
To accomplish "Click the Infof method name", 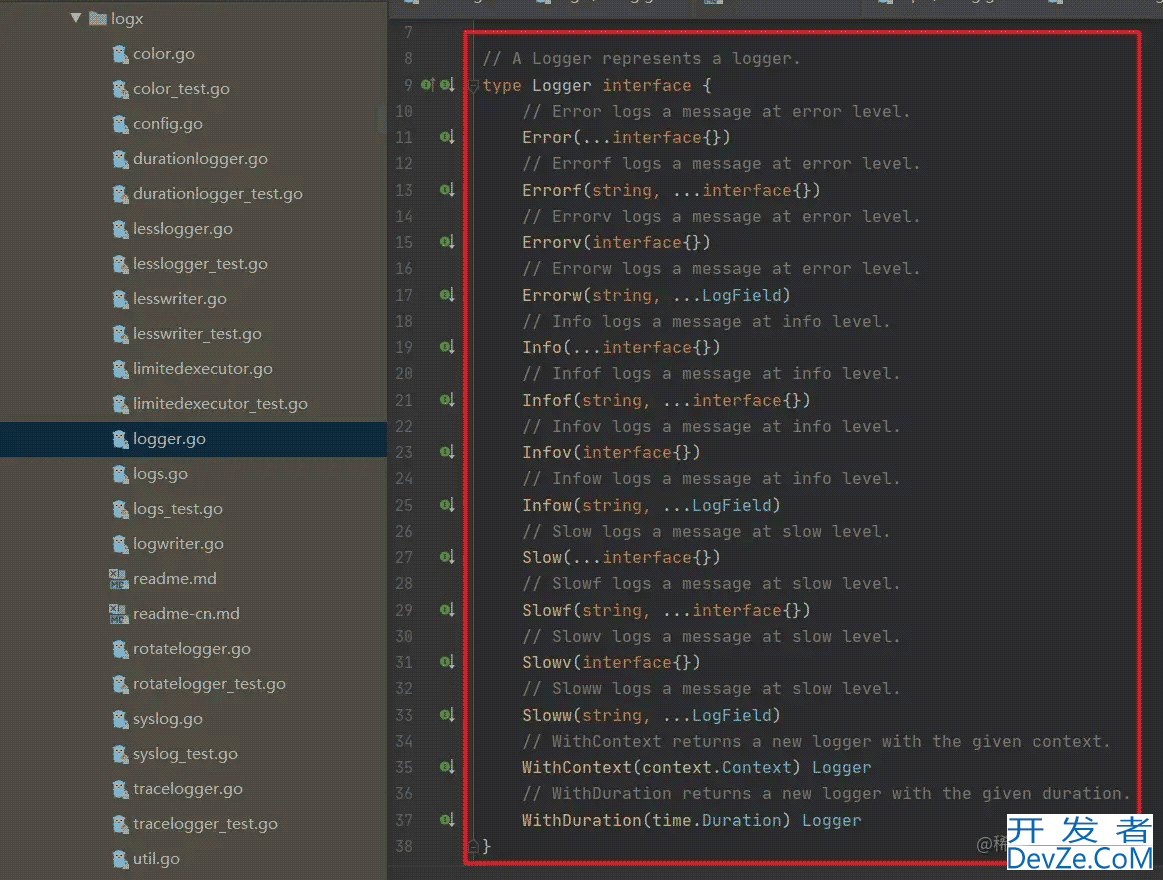I will coord(547,401).
